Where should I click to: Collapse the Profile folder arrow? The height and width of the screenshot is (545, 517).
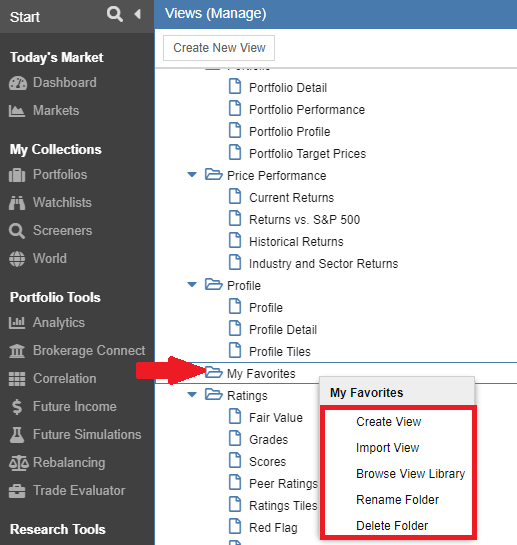(192, 285)
